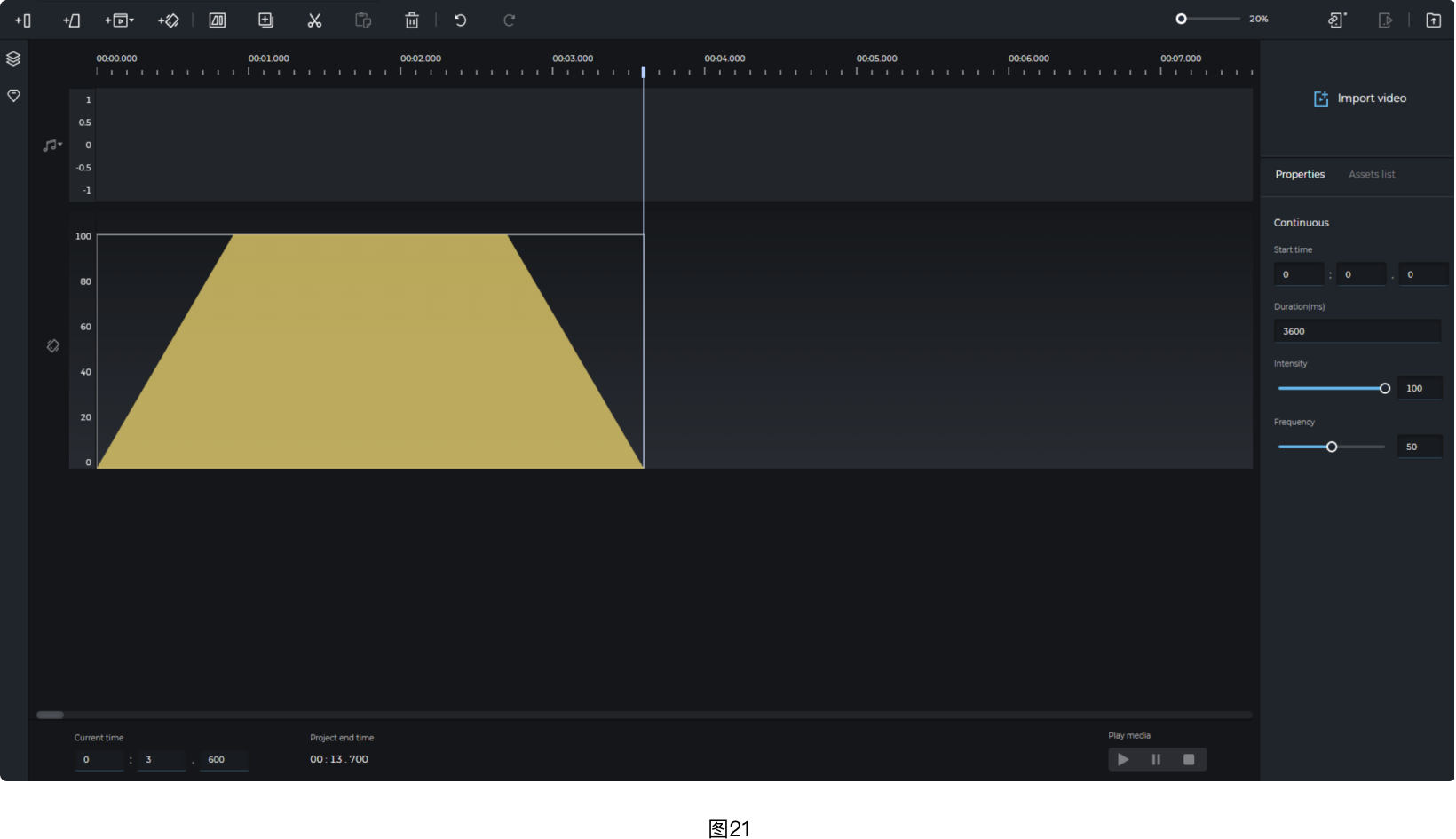The image size is (1456, 839).
Task: Click the Import video button
Action: pyautogui.click(x=1359, y=99)
